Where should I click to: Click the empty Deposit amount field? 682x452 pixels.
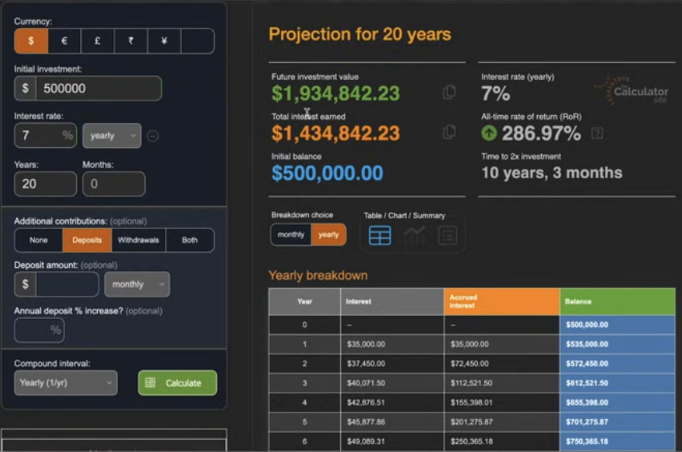67,284
